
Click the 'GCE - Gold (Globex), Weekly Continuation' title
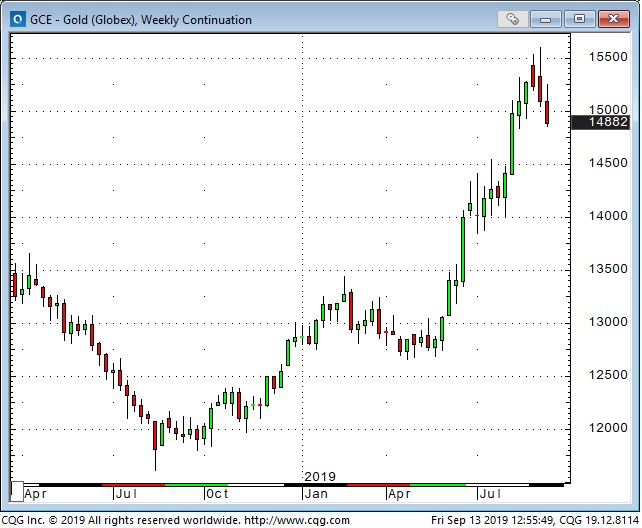pyautogui.click(x=141, y=20)
